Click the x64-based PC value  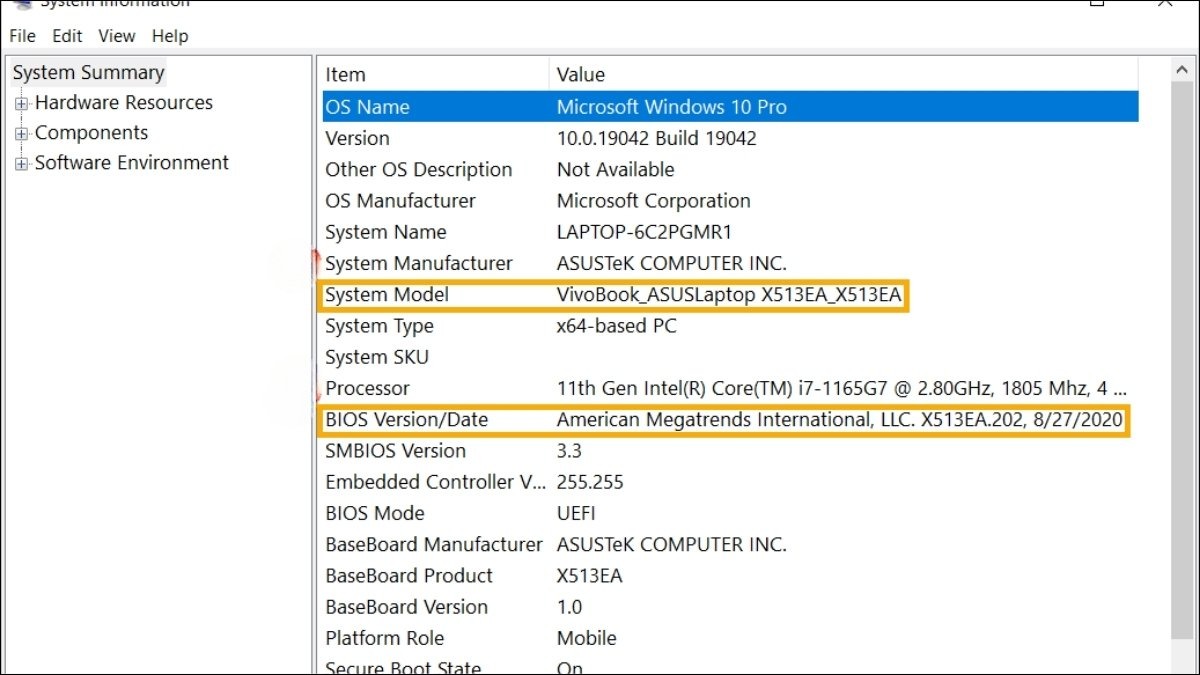616,326
